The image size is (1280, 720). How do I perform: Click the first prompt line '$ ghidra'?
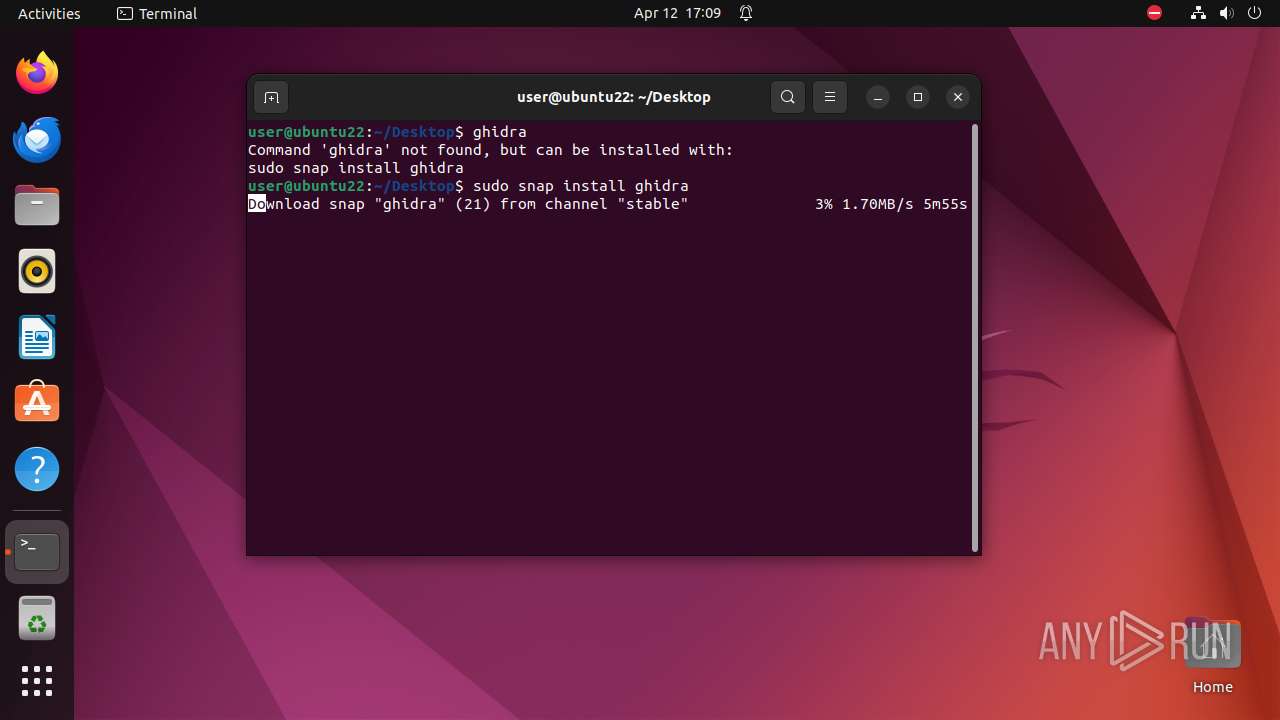[387, 132]
